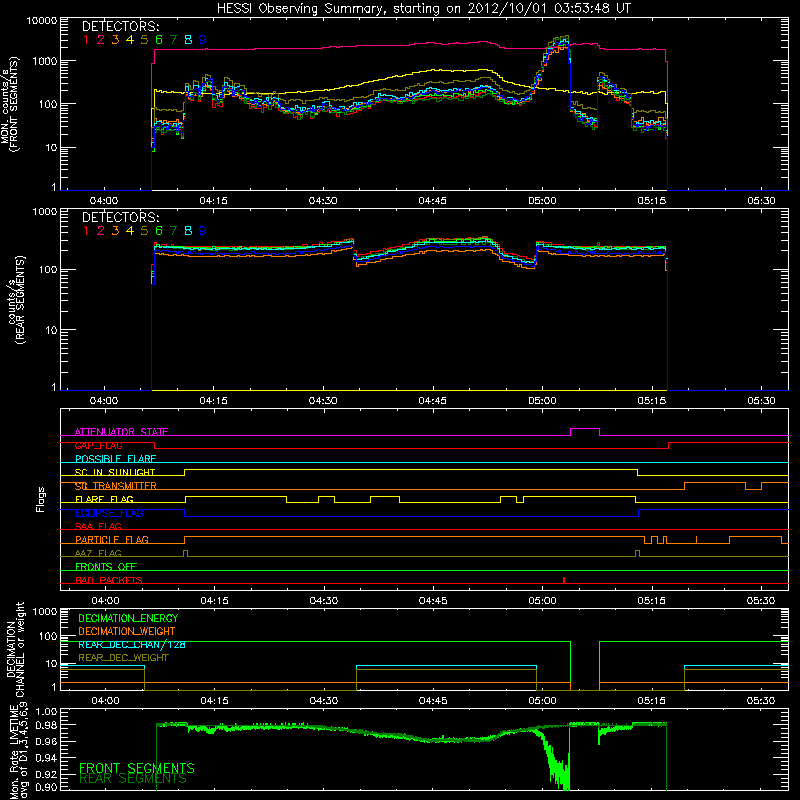Viewport: 800px width, 800px height.
Task: Click the REAR_DEC_CHAN/128 legend entry
Action: 132,645
